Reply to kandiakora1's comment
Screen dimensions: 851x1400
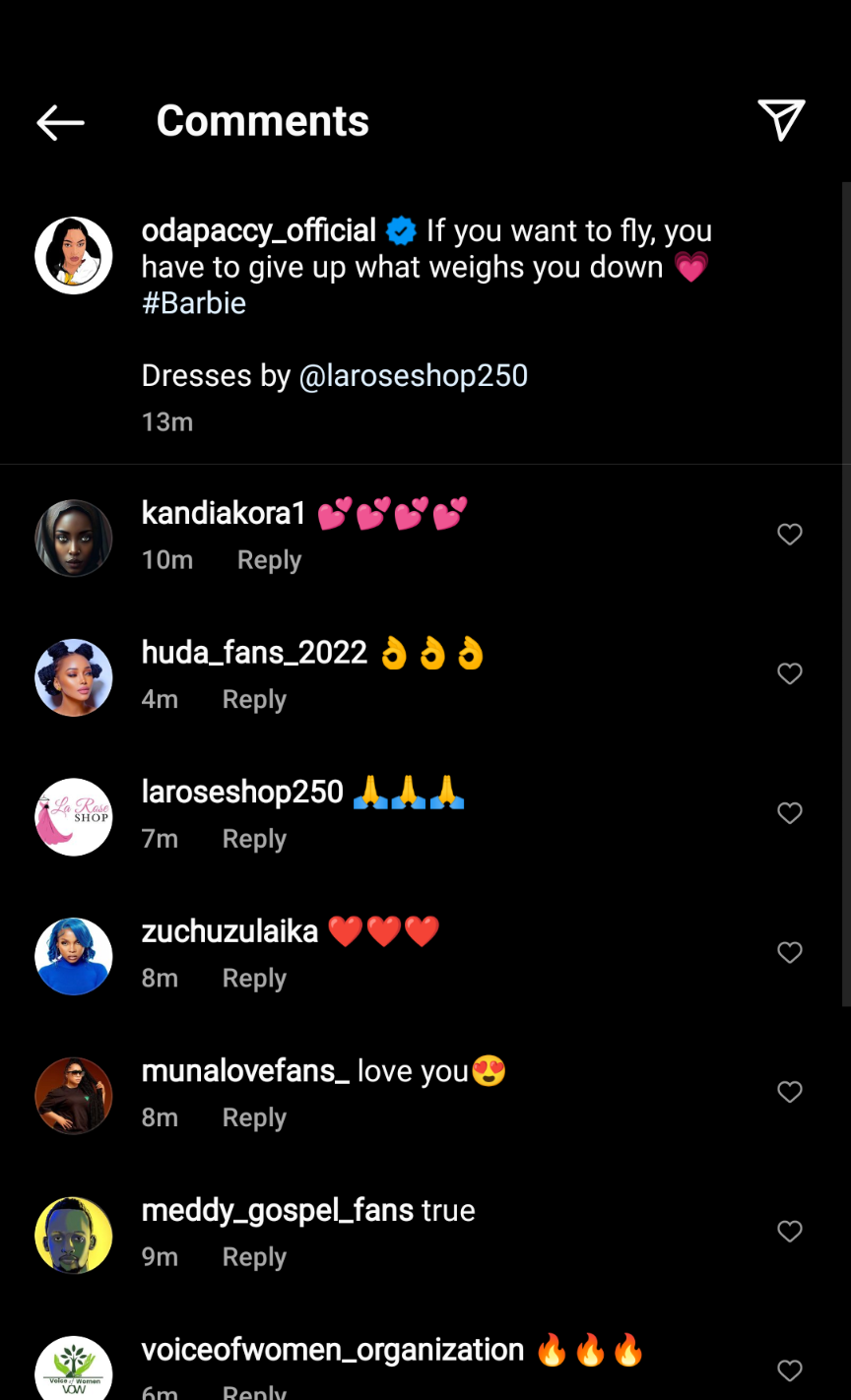tap(269, 560)
